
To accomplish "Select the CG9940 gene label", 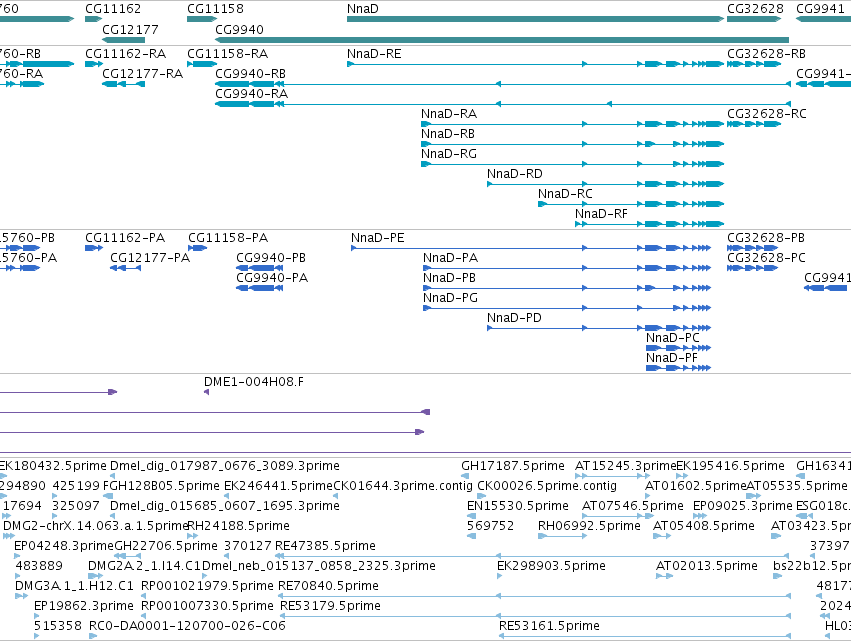I will 239,29.
